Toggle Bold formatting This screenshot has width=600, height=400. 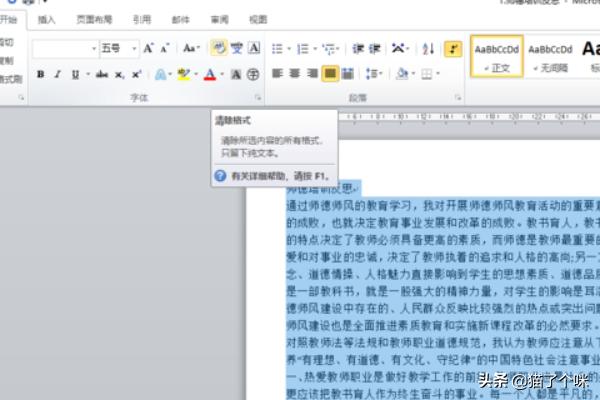(41, 74)
